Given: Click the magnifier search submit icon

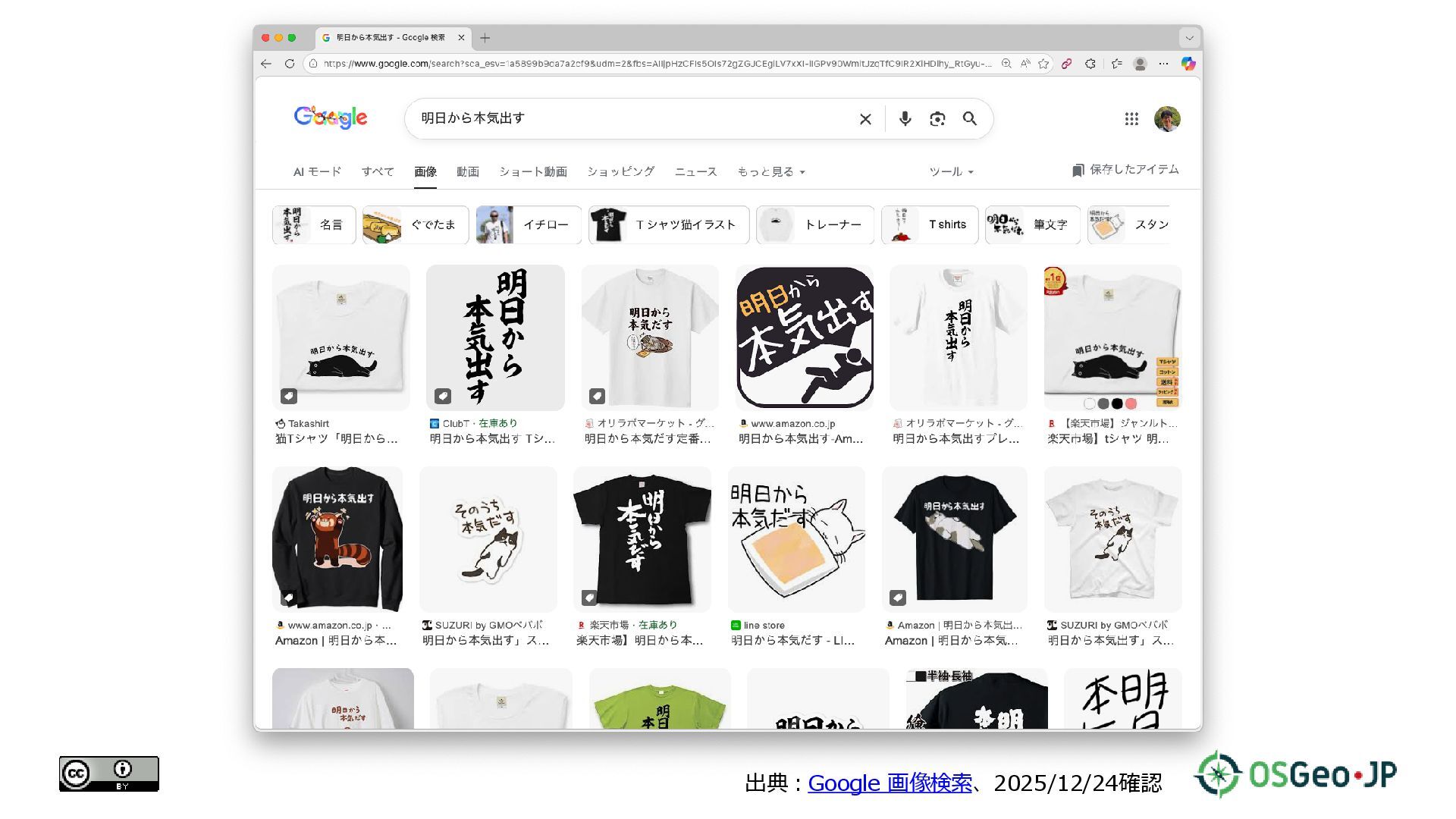Looking at the screenshot, I should point(970,119).
